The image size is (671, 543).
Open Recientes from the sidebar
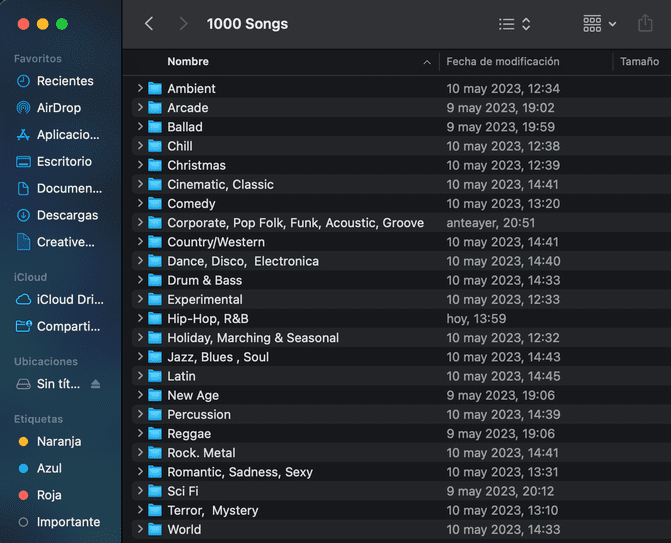click(x=65, y=81)
